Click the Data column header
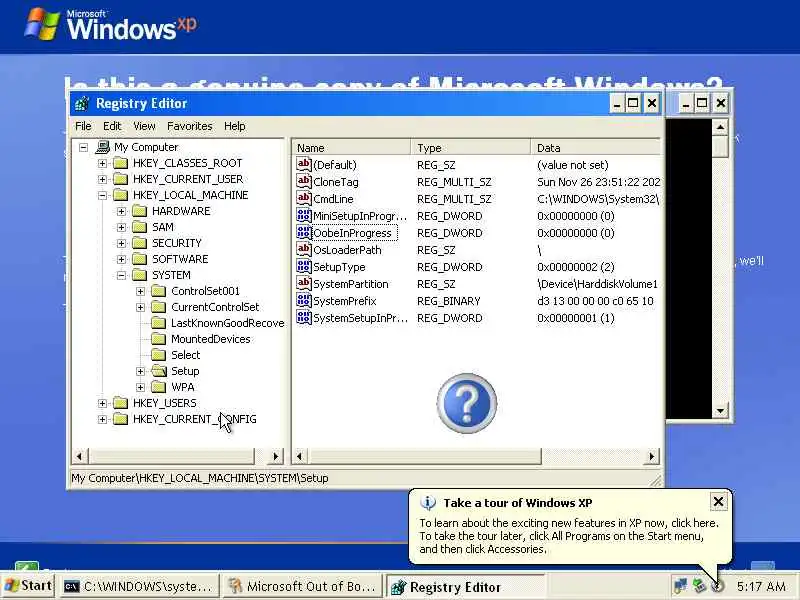800x600 pixels. (596, 148)
